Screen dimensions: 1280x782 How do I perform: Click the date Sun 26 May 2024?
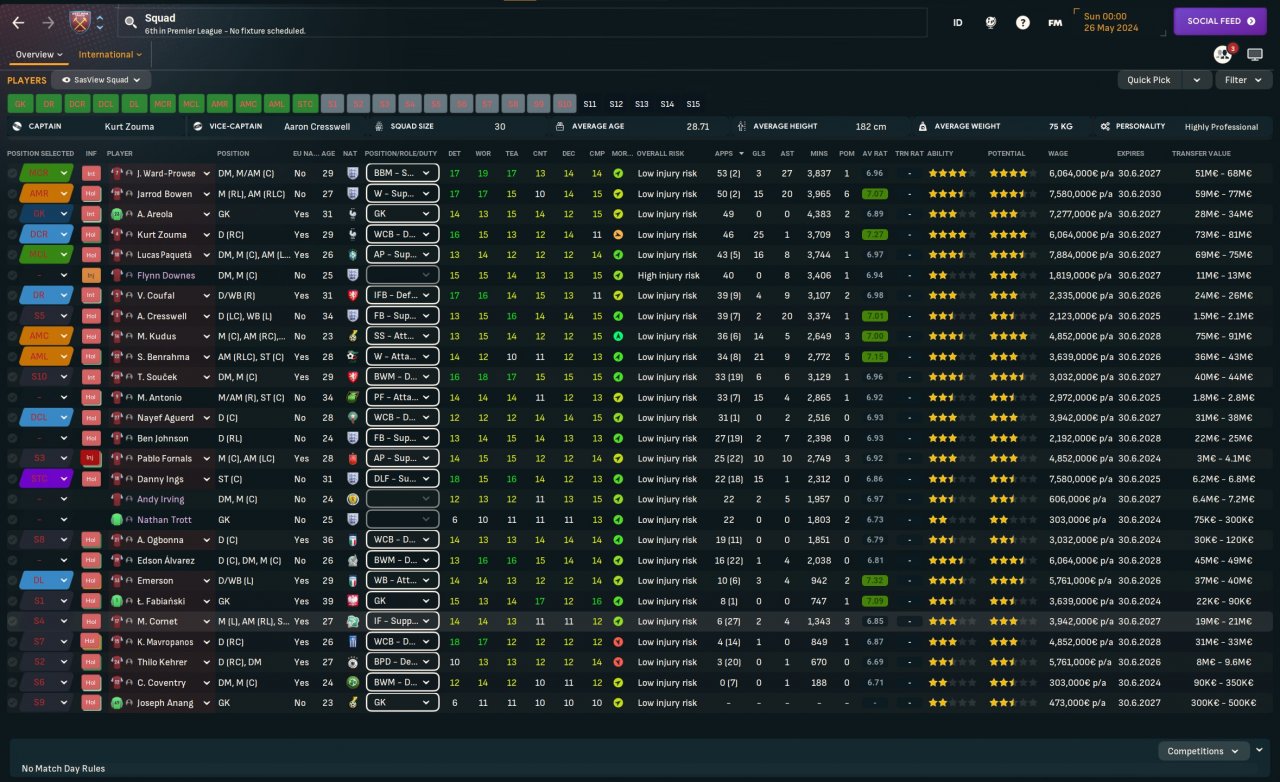coord(1113,22)
